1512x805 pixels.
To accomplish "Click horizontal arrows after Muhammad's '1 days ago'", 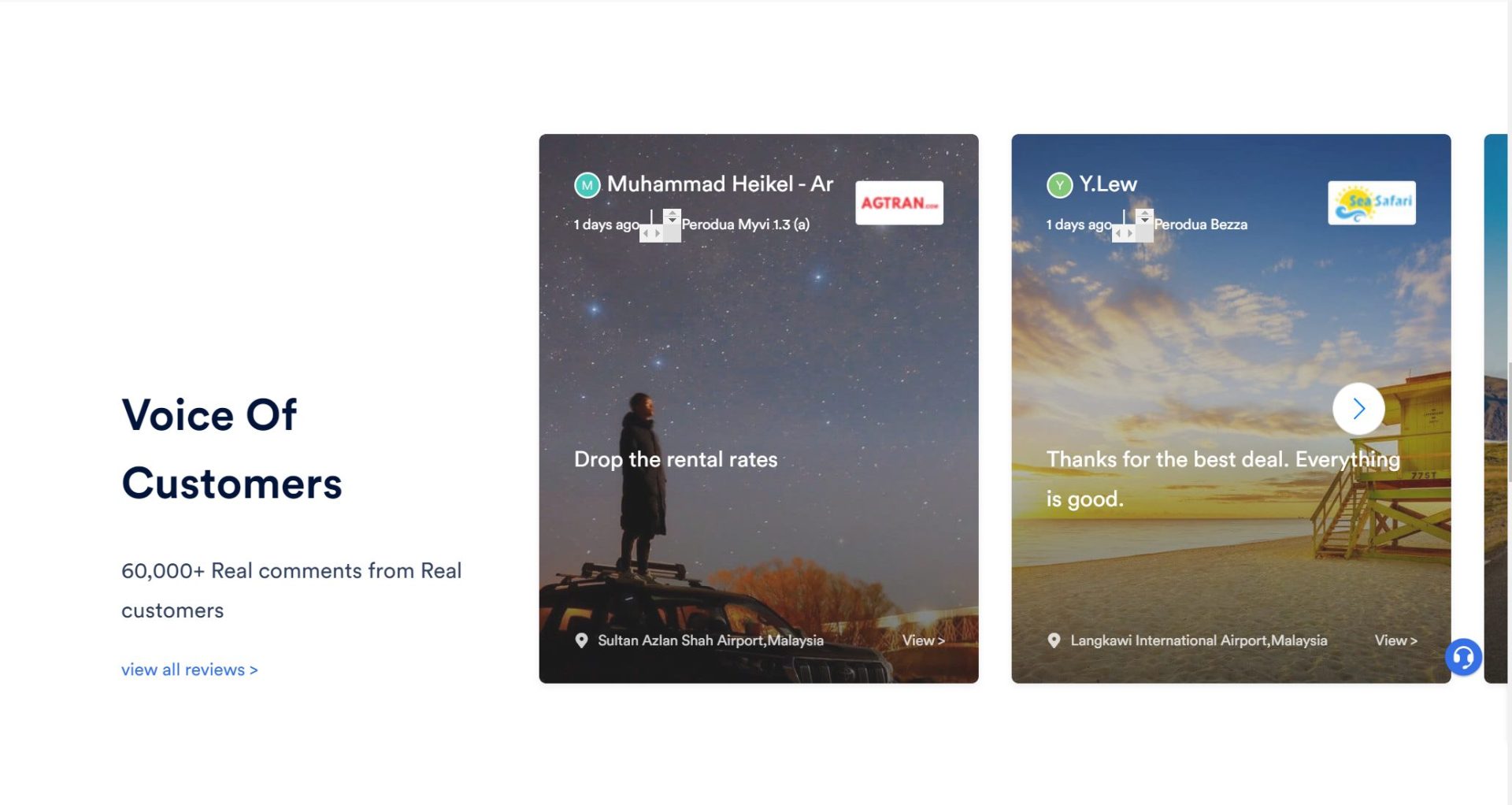I will [x=651, y=234].
